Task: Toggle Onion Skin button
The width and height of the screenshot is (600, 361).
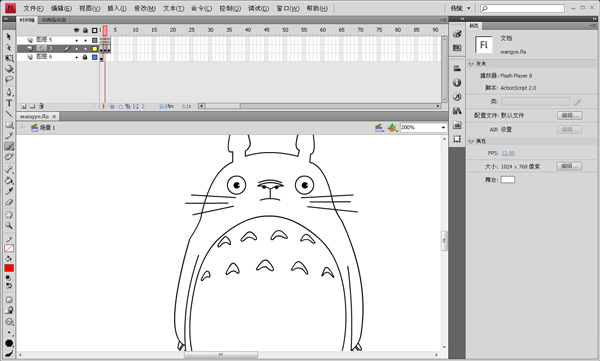Action: point(112,106)
